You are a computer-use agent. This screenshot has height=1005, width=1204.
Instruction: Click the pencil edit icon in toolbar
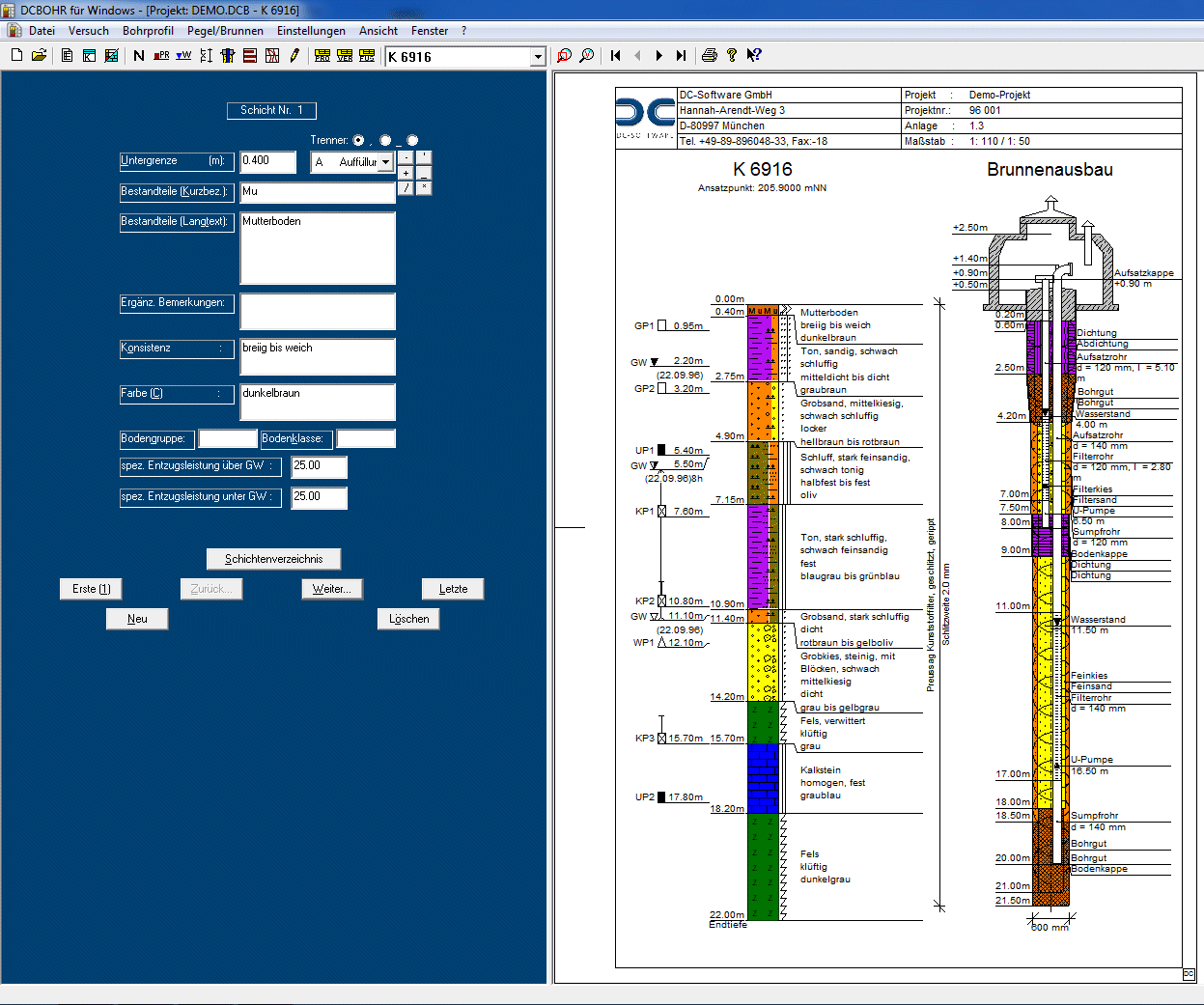[294, 56]
